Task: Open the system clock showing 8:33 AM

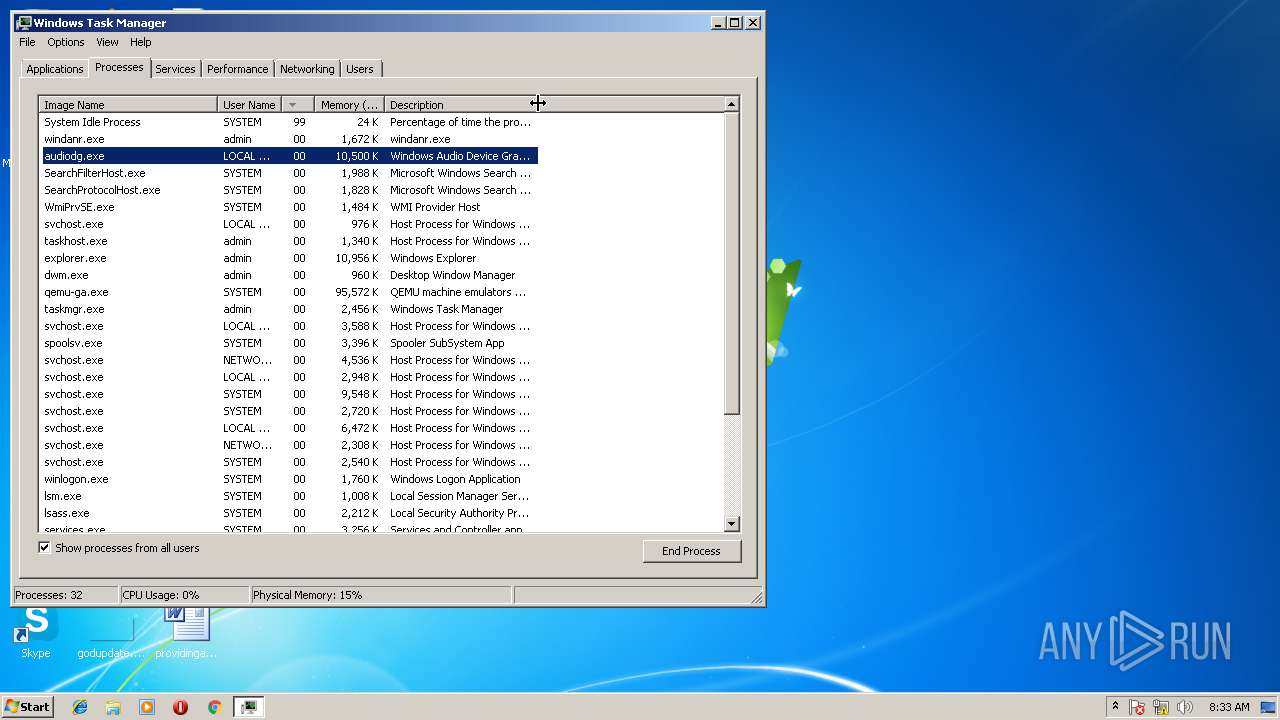Action: 1228,707
